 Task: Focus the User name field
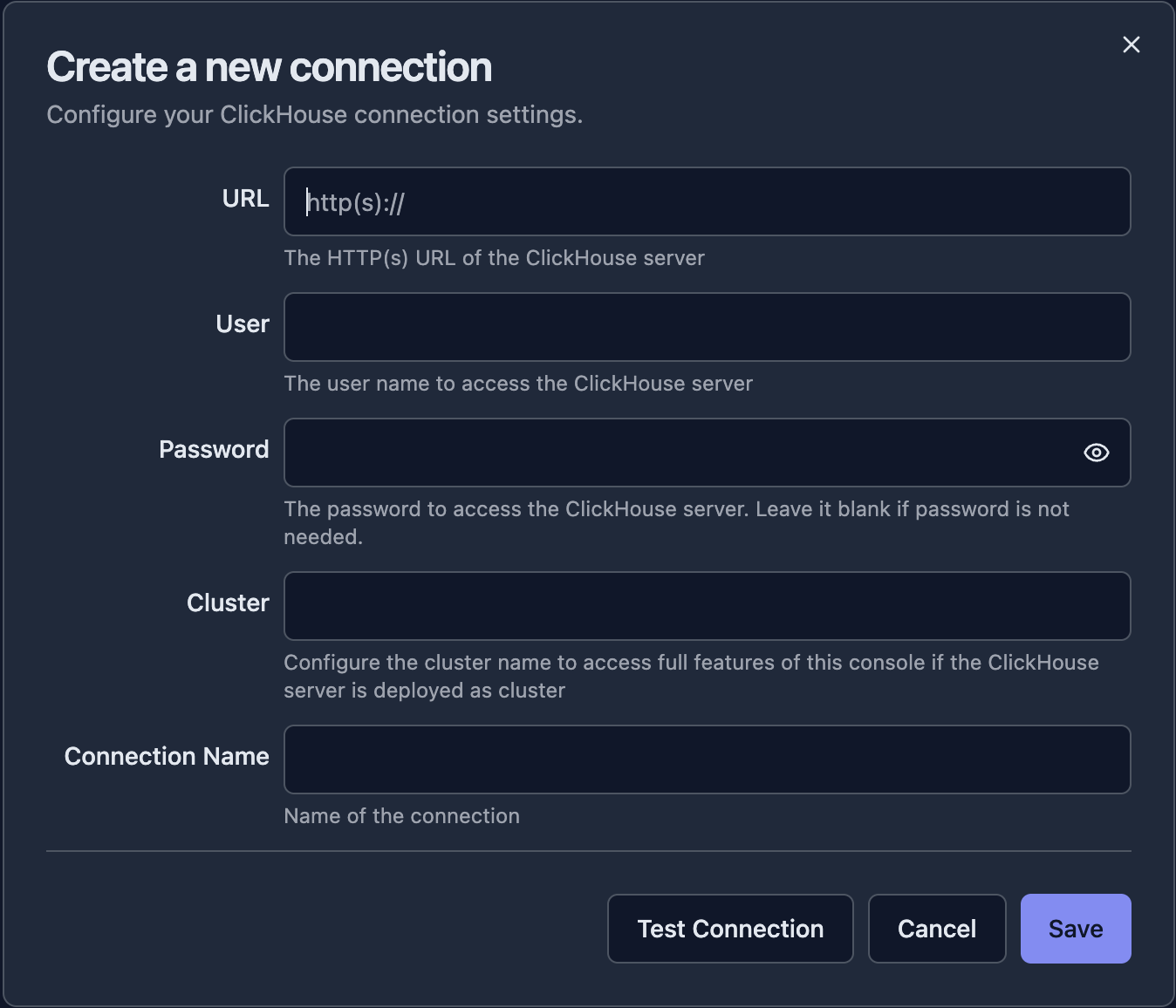pyautogui.click(x=707, y=327)
